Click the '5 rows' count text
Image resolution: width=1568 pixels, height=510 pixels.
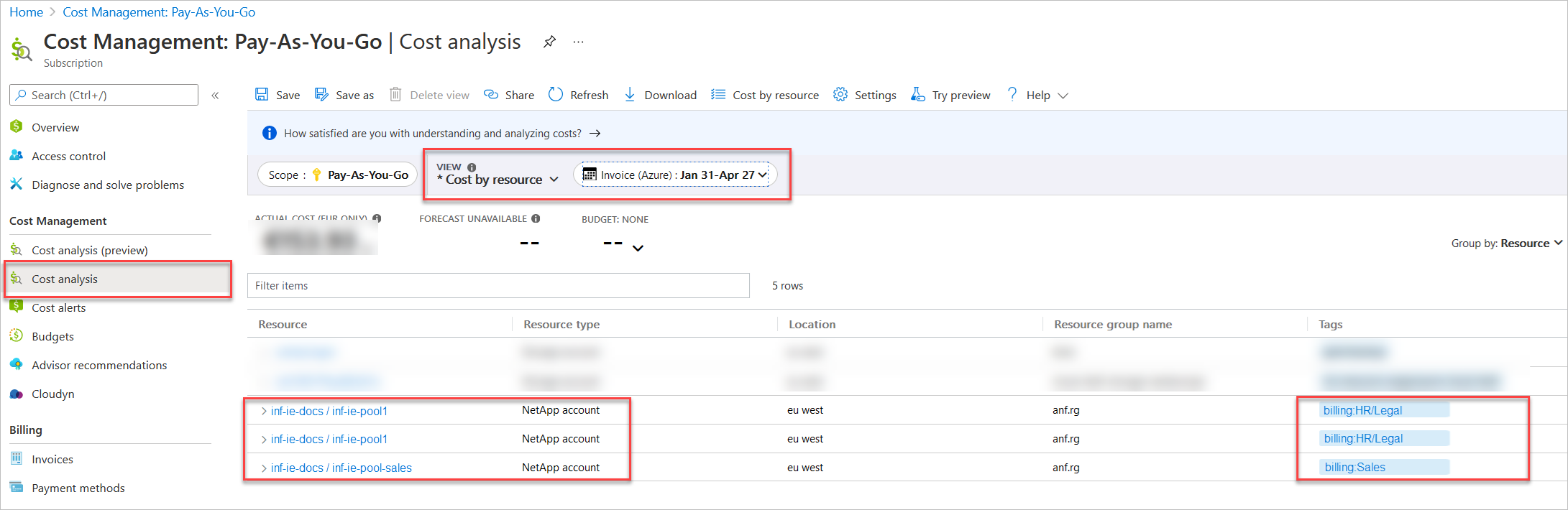pyautogui.click(x=788, y=285)
